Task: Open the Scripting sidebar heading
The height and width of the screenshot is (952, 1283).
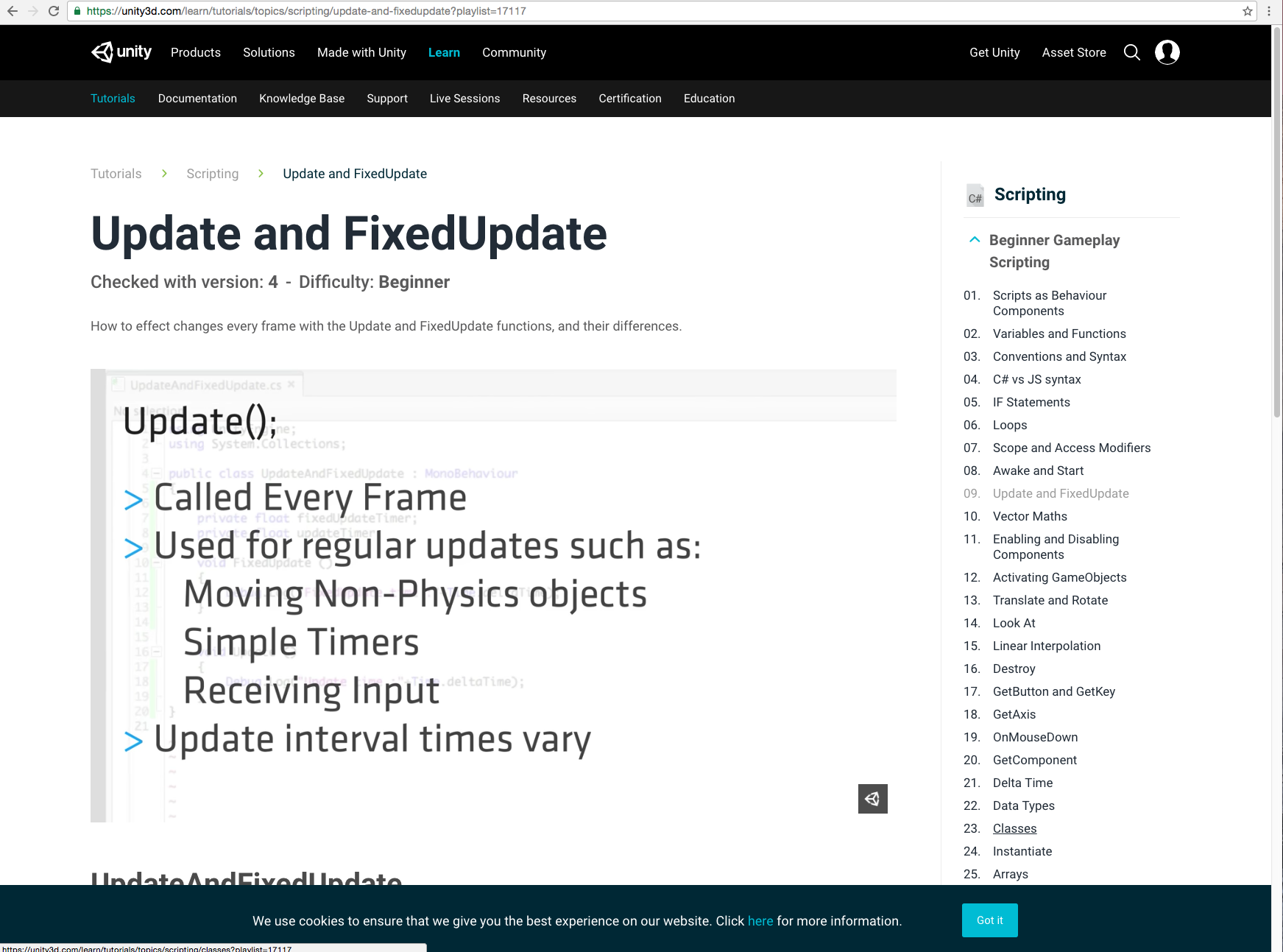Action: 1030,194
